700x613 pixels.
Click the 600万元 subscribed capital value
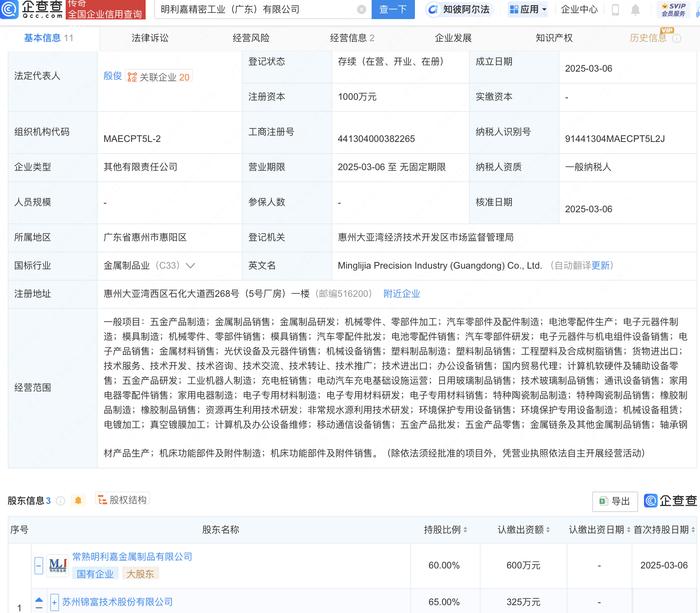pyautogui.click(x=523, y=566)
